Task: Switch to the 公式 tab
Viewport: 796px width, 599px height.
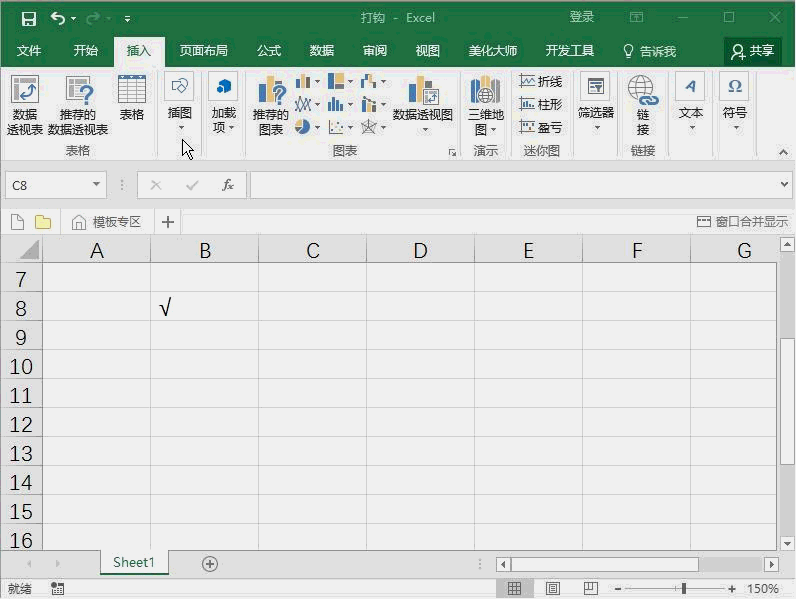Action: (269, 51)
